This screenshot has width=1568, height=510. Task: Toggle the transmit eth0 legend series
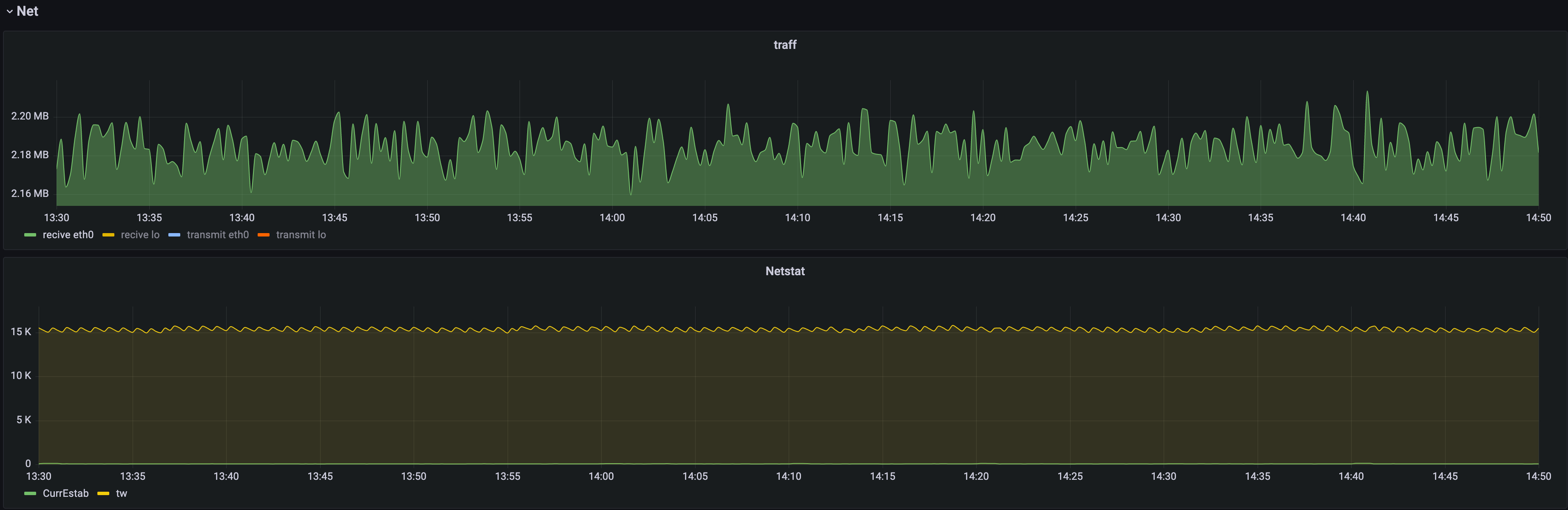pyautogui.click(x=218, y=235)
